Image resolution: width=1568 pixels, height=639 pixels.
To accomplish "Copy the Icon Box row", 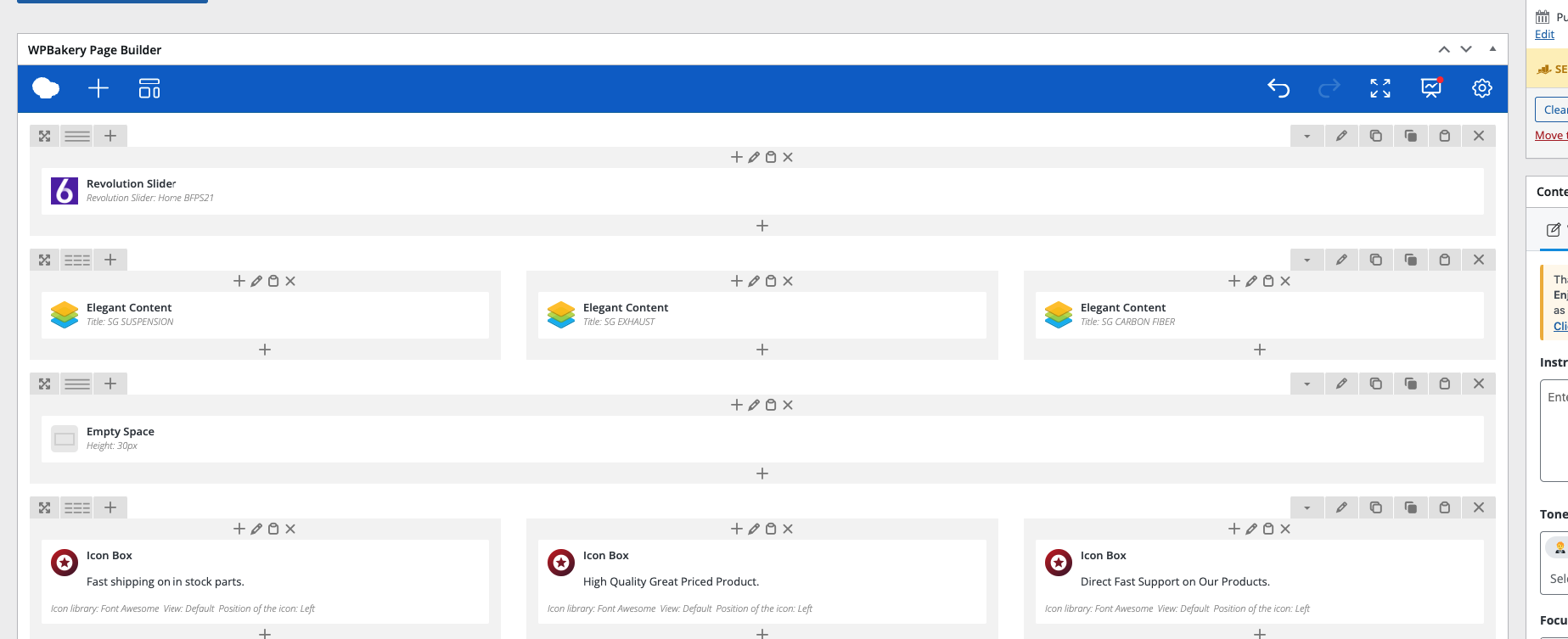I will (x=1376, y=507).
